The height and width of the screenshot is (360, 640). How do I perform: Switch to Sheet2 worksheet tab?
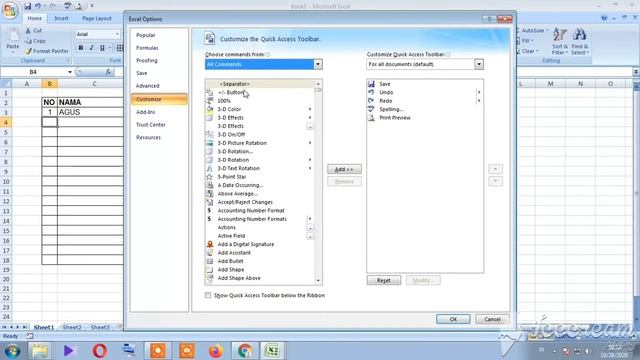click(x=72, y=327)
